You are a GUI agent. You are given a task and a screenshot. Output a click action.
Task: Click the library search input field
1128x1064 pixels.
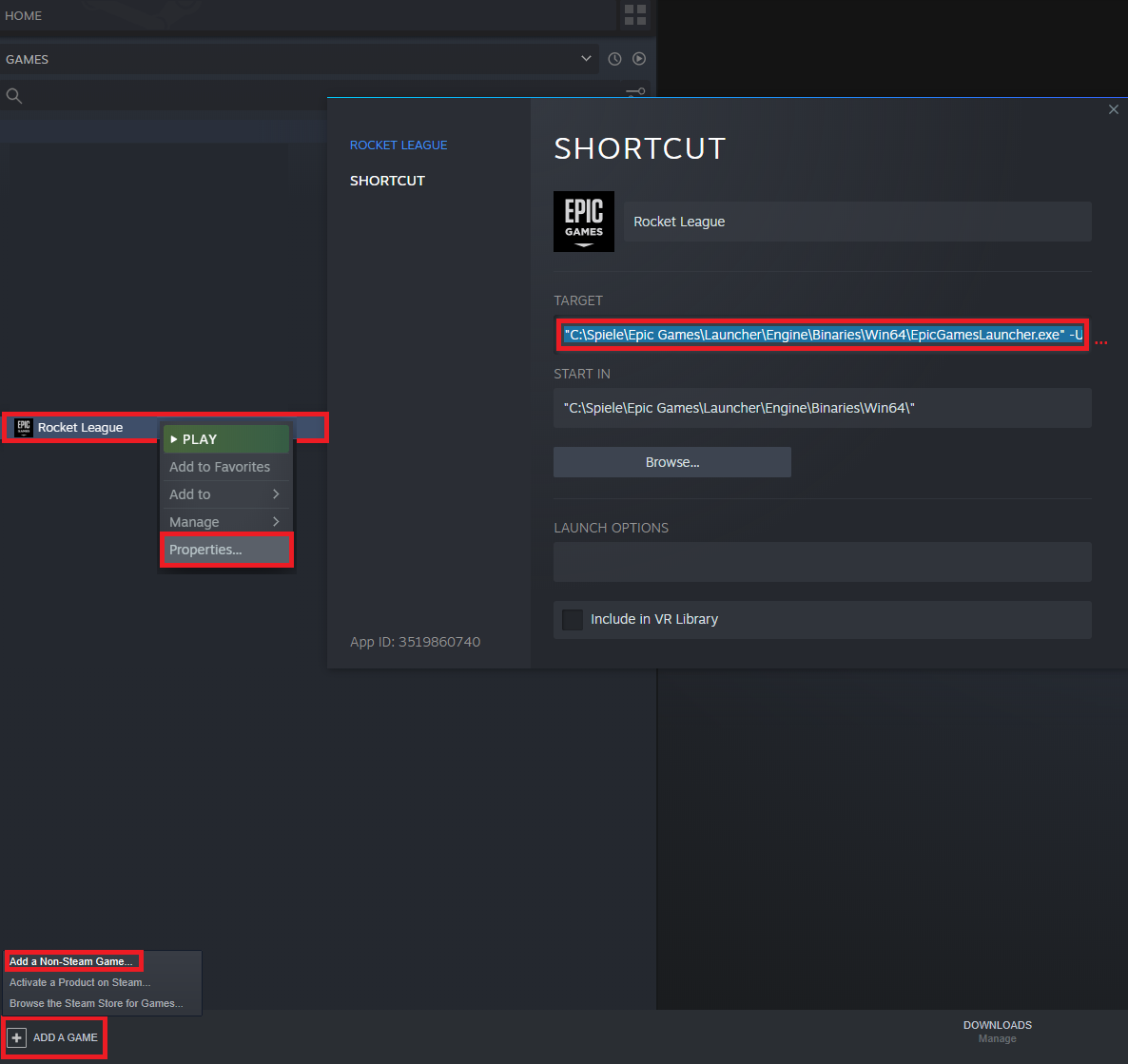pos(323,96)
